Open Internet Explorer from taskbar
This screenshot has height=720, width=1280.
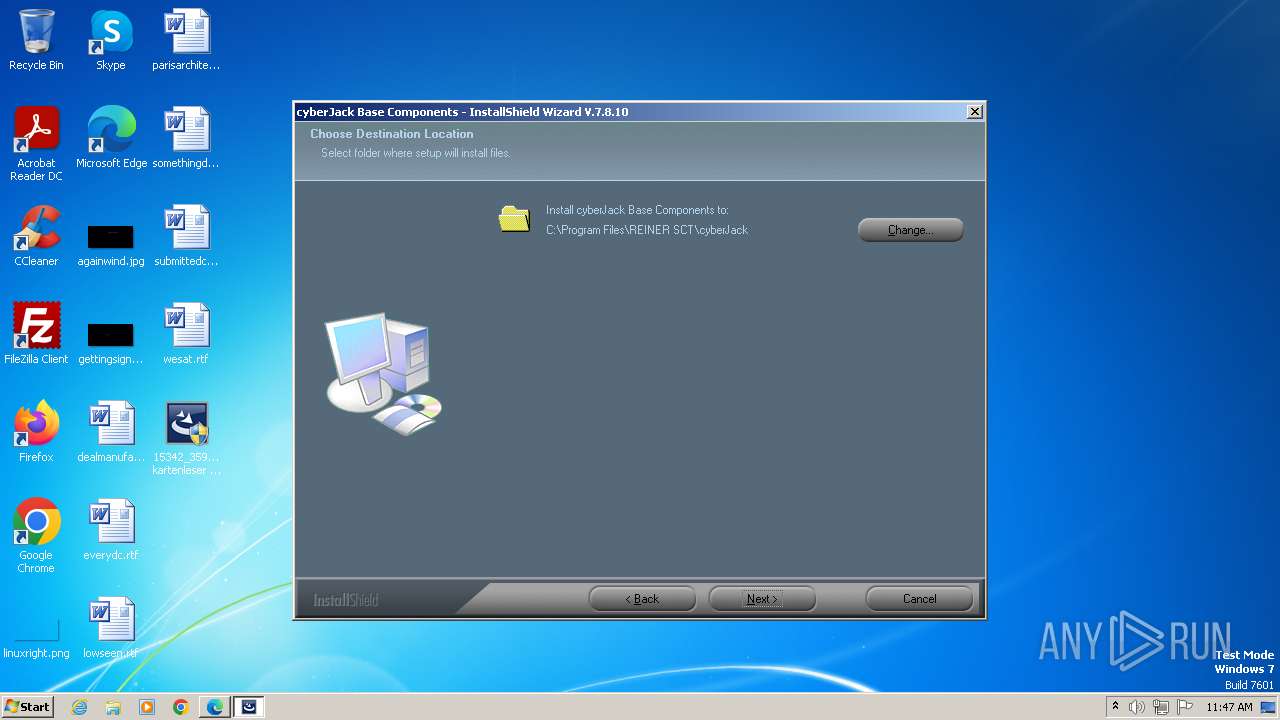point(80,707)
